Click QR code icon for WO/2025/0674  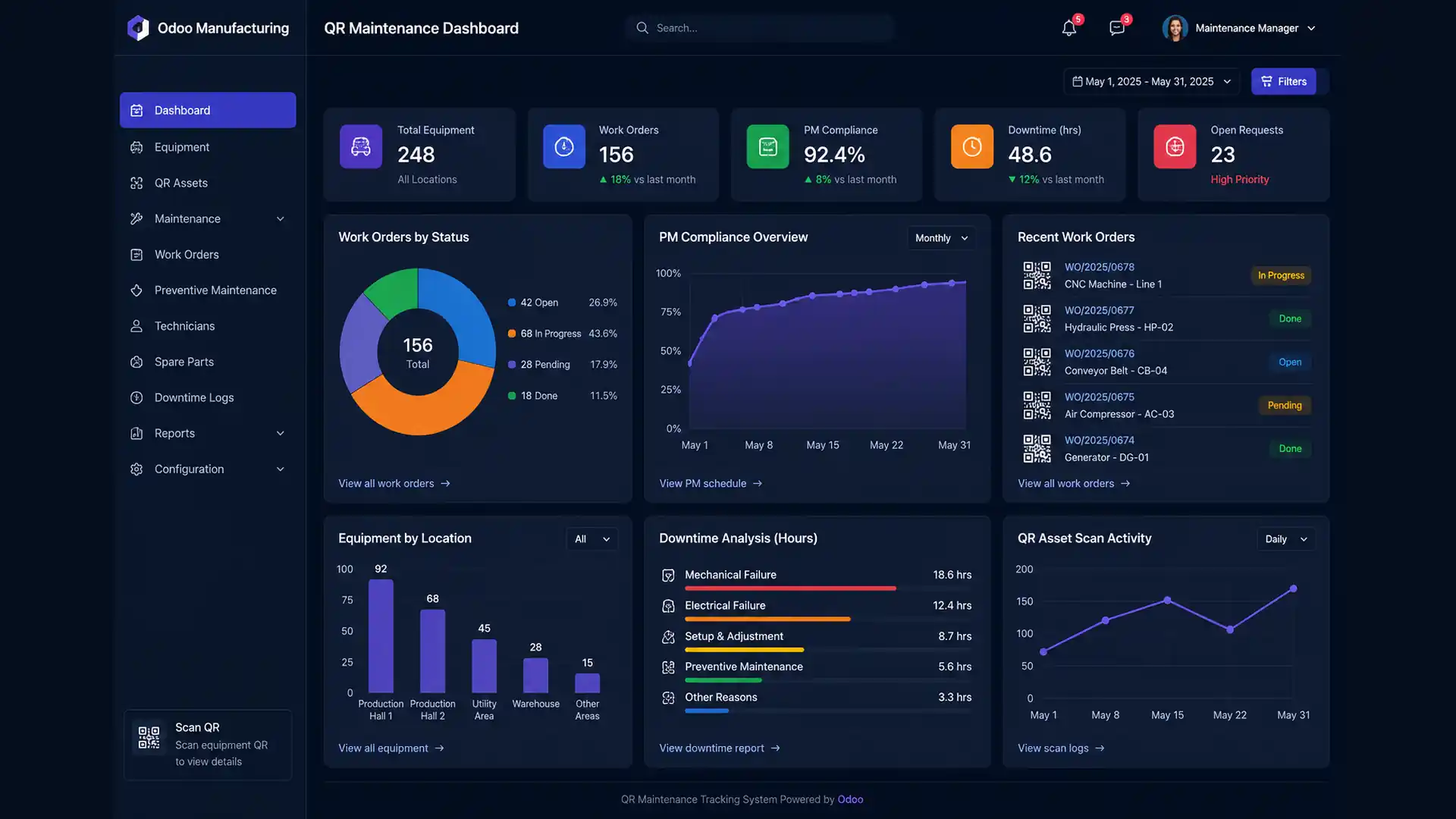click(1037, 448)
